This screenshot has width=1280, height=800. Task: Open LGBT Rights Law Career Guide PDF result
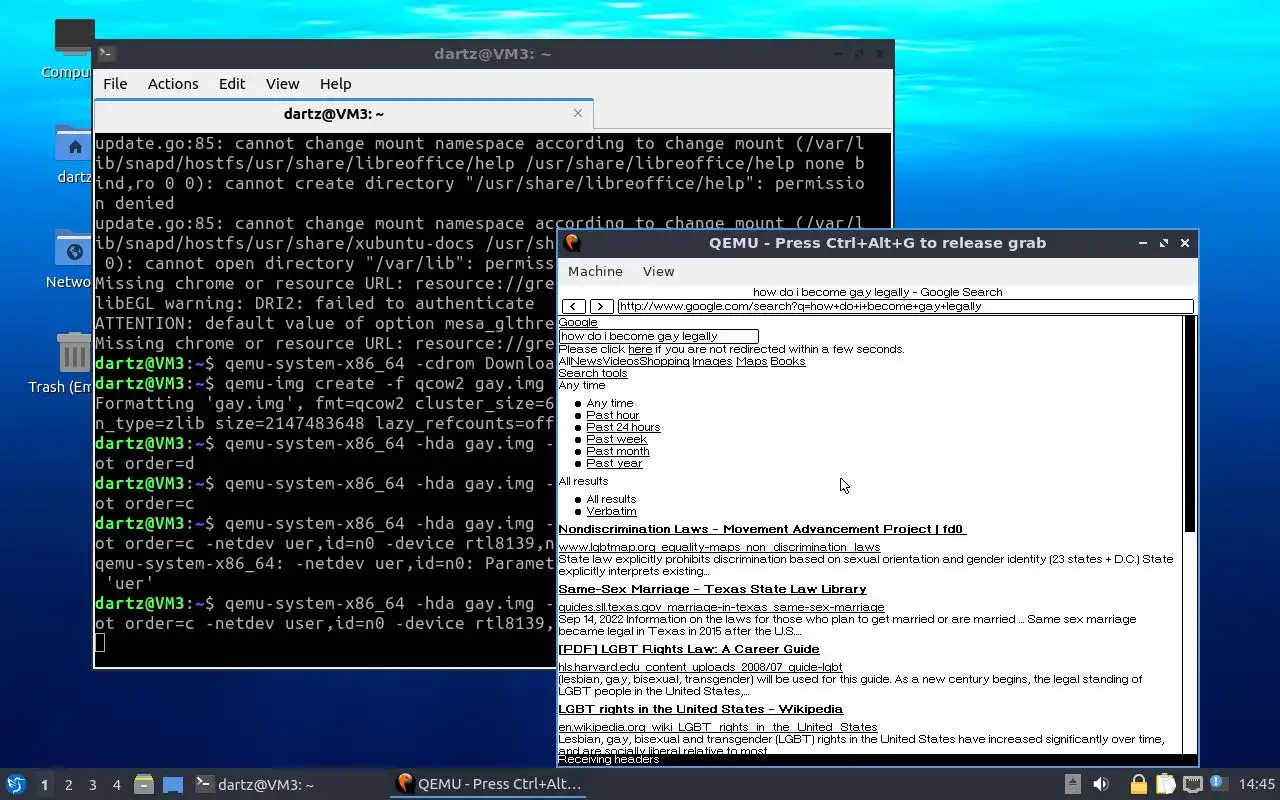coord(688,649)
